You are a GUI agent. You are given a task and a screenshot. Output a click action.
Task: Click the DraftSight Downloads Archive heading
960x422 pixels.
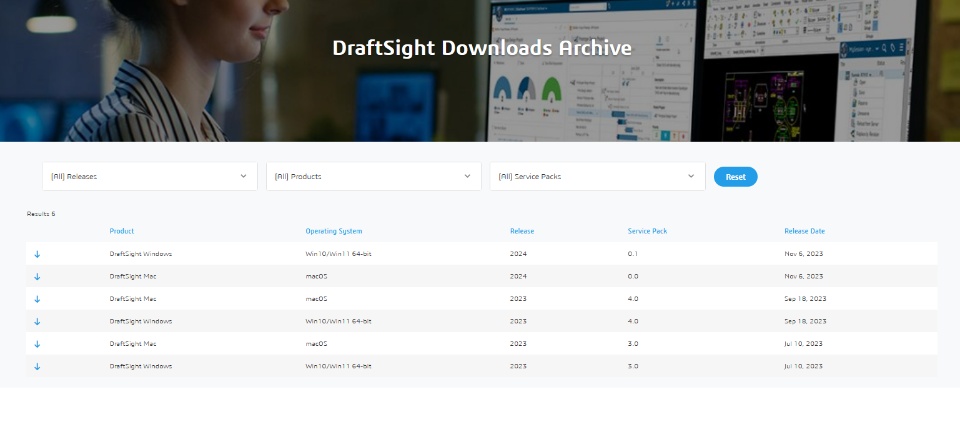coord(482,48)
